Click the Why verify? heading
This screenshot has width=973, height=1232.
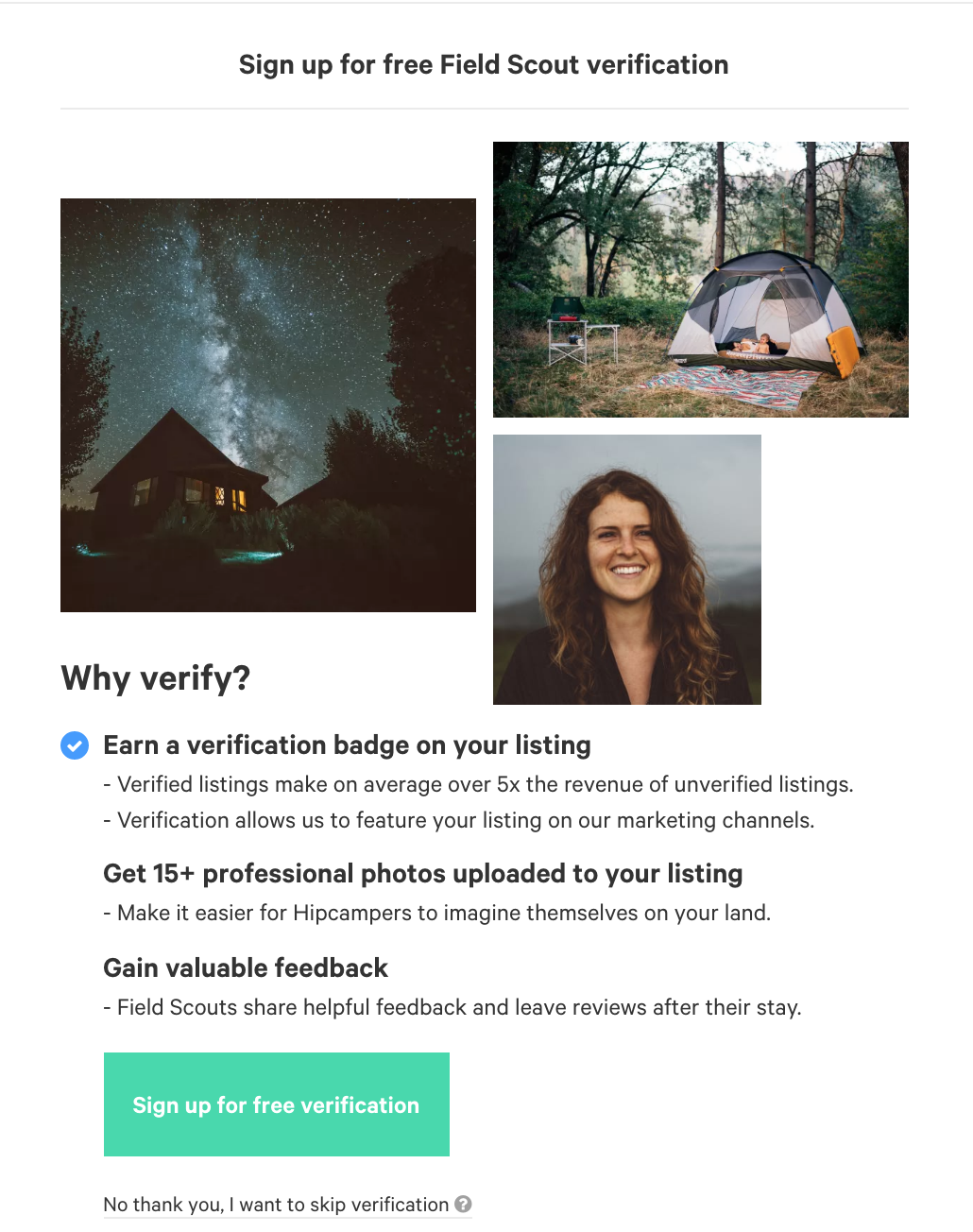coord(156,678)
